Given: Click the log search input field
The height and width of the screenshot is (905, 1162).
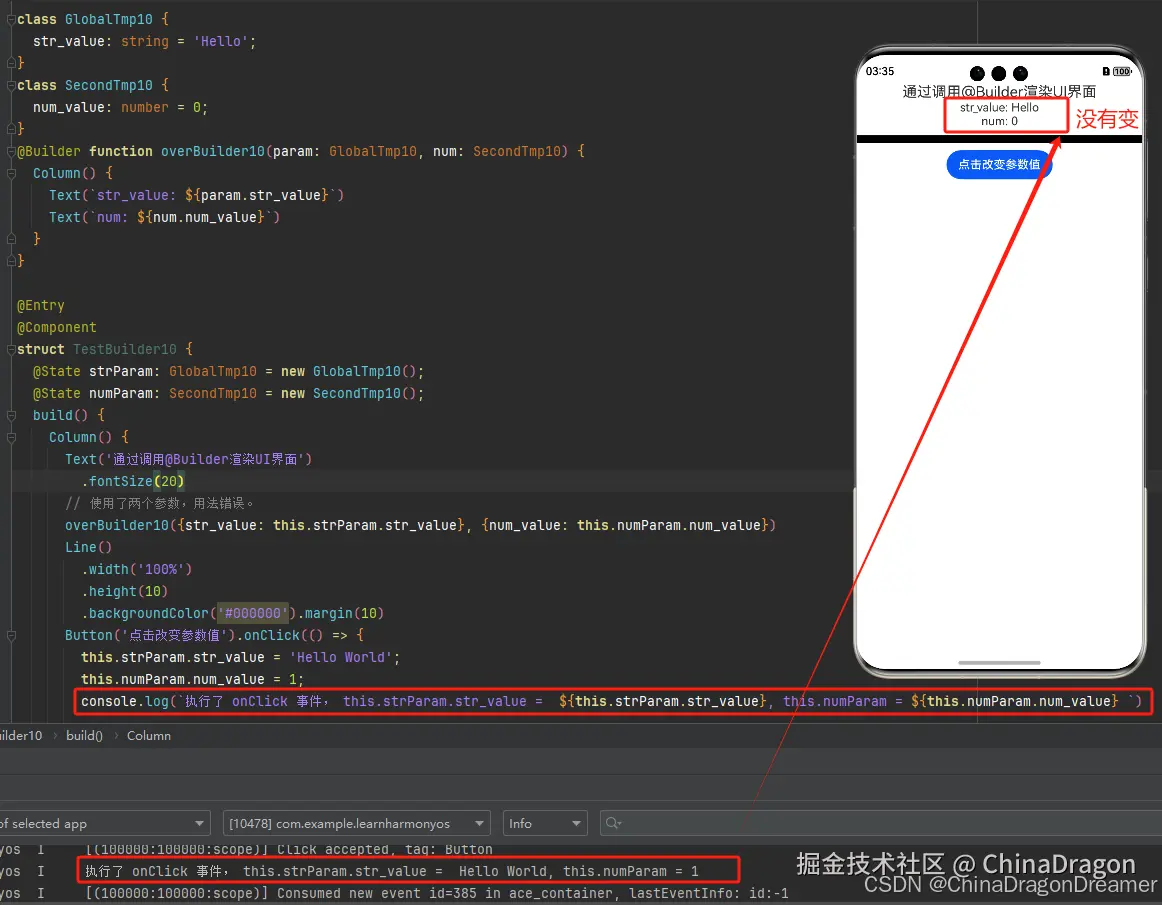Looking at the screenshot, I should coord(880,823).
